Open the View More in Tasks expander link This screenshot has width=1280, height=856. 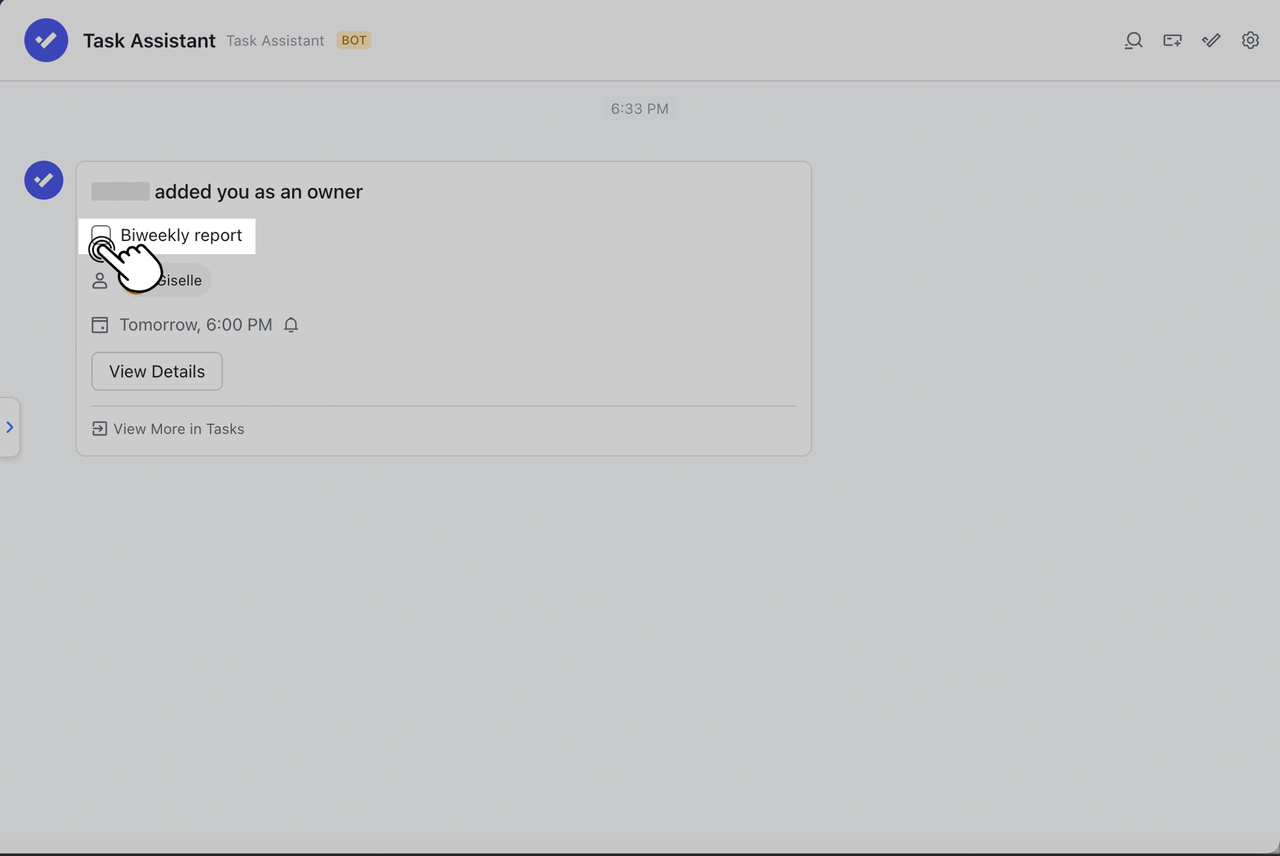tap(168, 428)
